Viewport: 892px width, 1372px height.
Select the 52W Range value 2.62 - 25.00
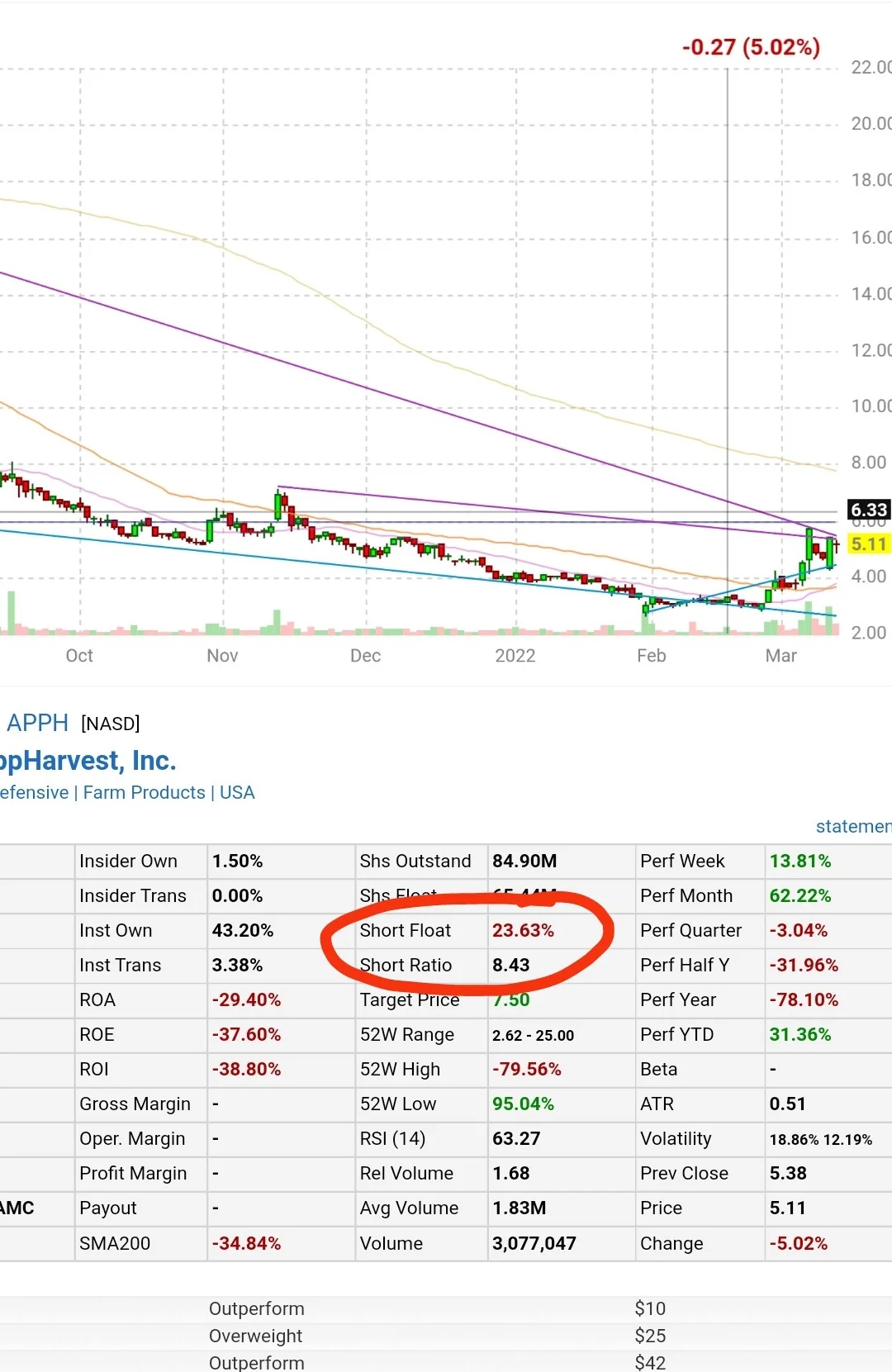point(533,1035)
